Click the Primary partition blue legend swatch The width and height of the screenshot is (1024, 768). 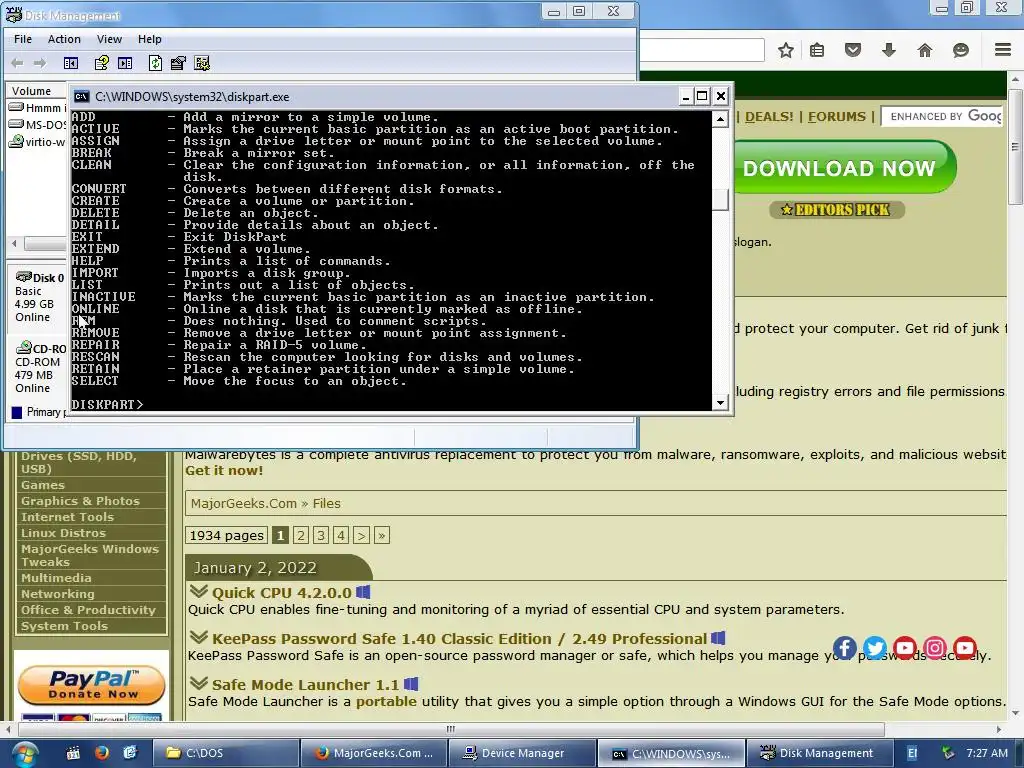pos(17,412)
